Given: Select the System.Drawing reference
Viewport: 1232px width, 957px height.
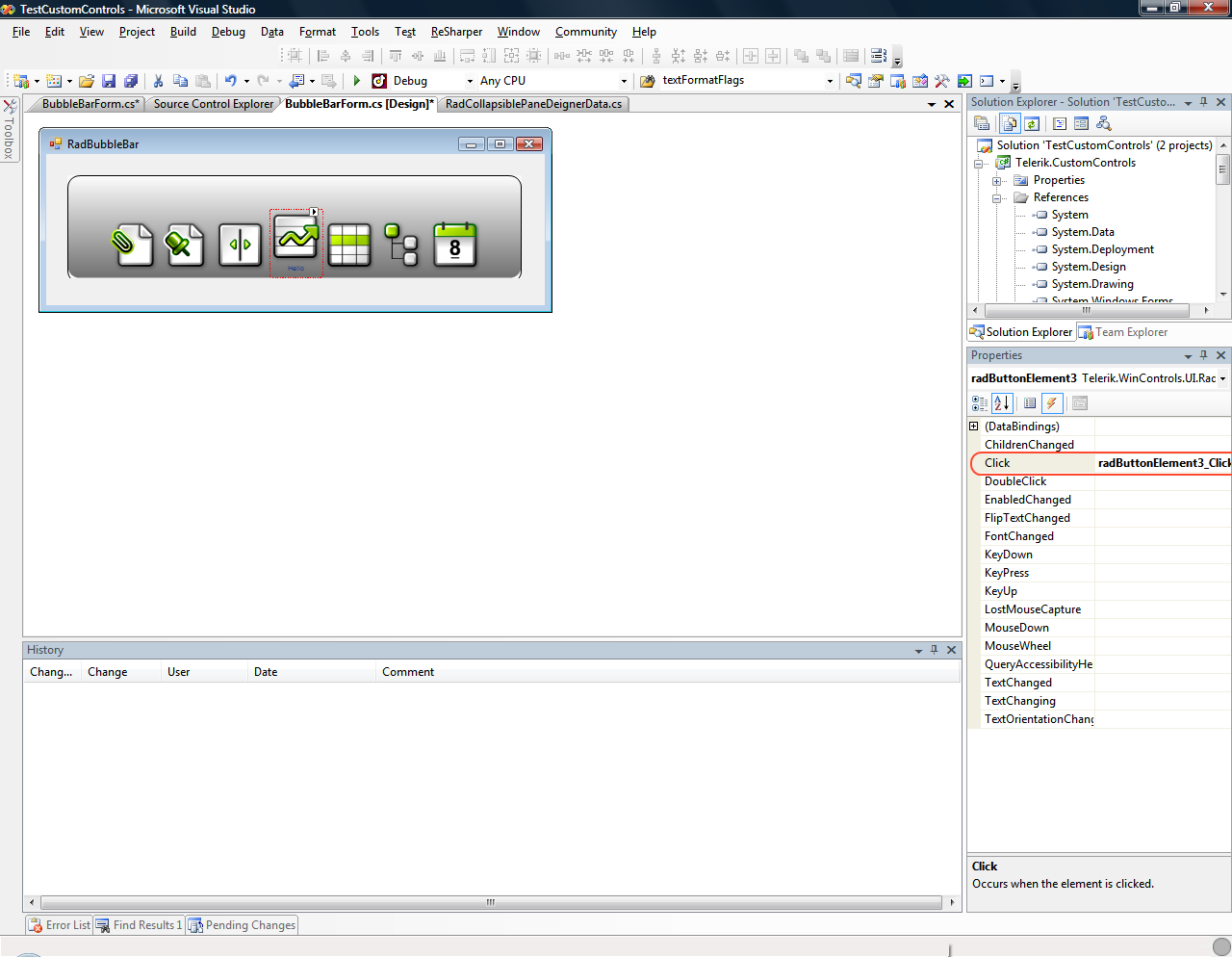Looking at the screenshot, I should (1092, 284).
